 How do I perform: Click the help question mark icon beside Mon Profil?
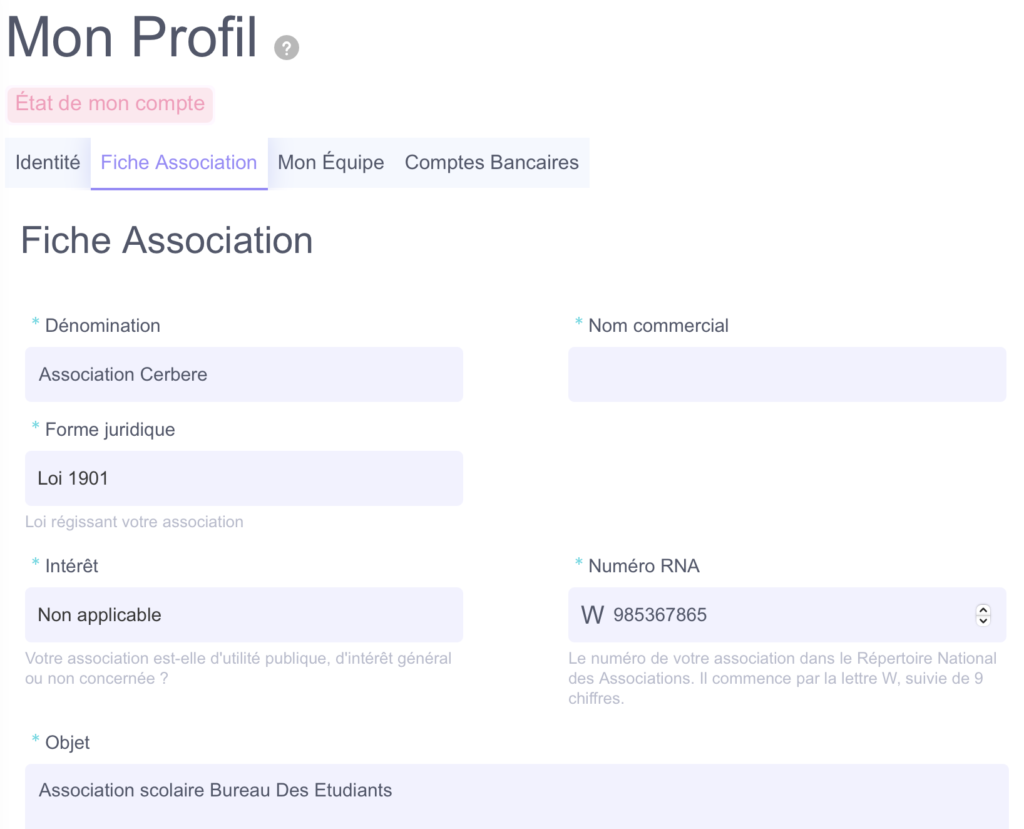click(x=286, y=48)
